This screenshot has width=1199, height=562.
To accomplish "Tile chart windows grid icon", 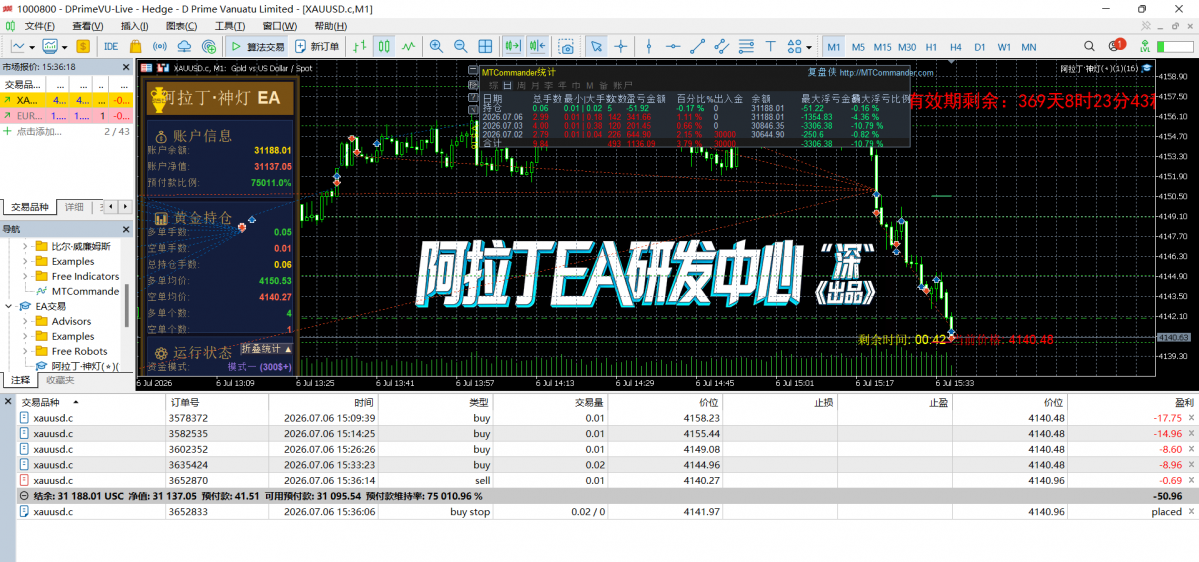I will (485, 46).
